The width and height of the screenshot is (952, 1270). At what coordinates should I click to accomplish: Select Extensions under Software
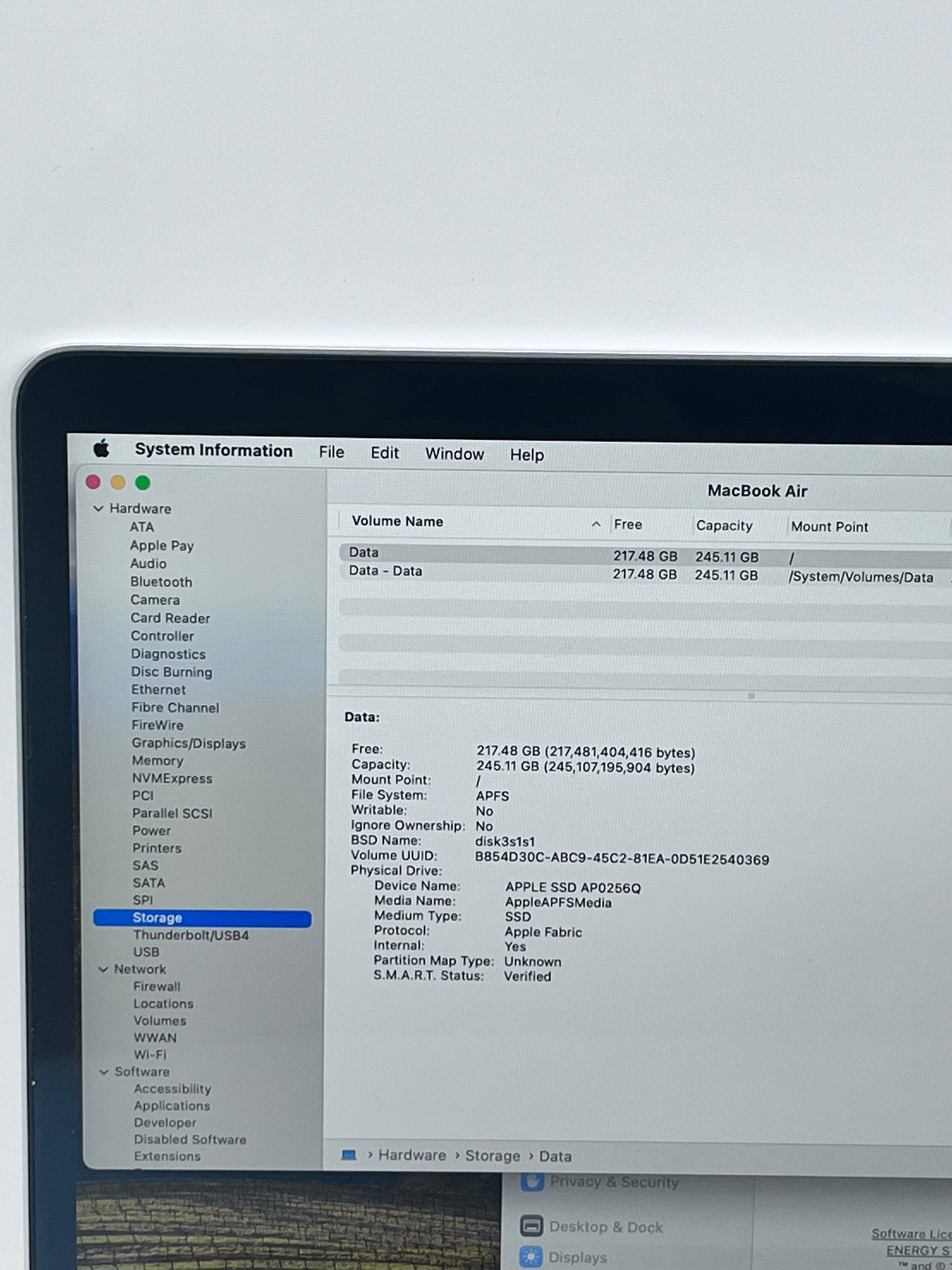click(167, 1156)
